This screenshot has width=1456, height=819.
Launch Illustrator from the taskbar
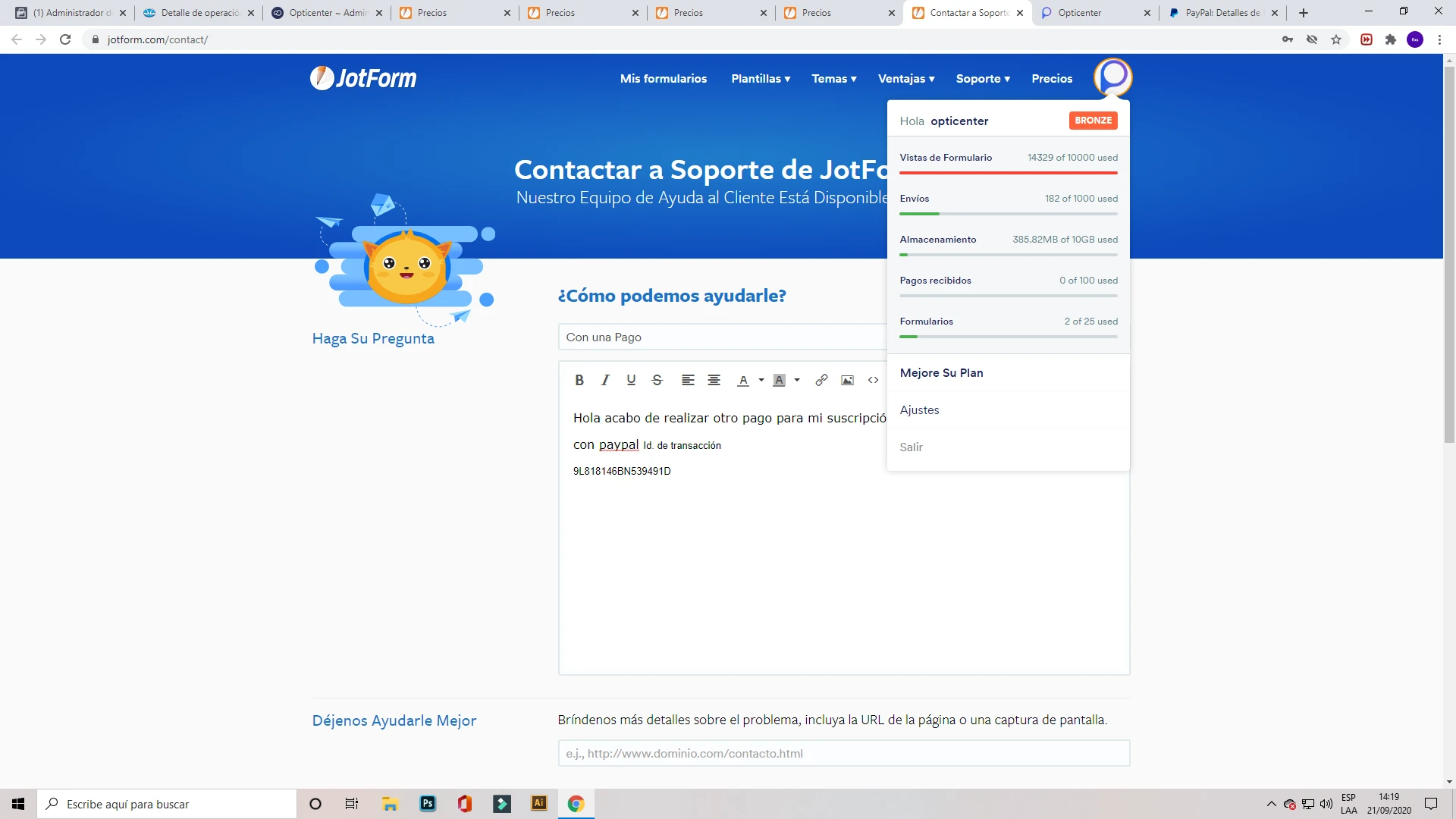538,803
